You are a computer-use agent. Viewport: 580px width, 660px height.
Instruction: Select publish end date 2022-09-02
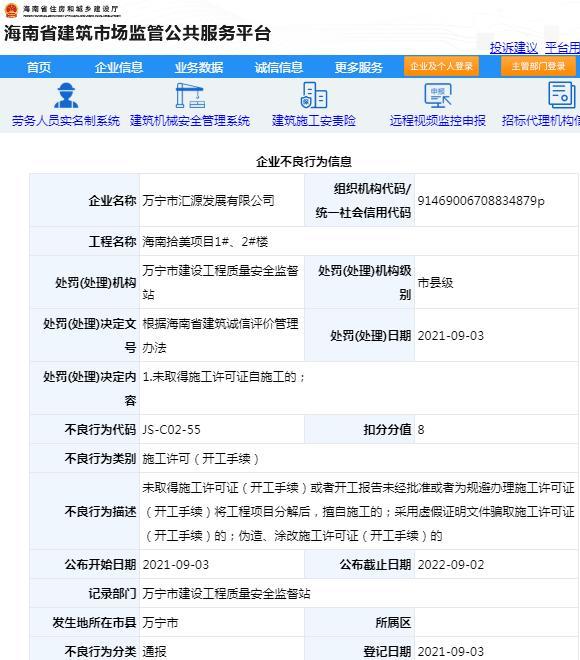click(x=450, y=565)
